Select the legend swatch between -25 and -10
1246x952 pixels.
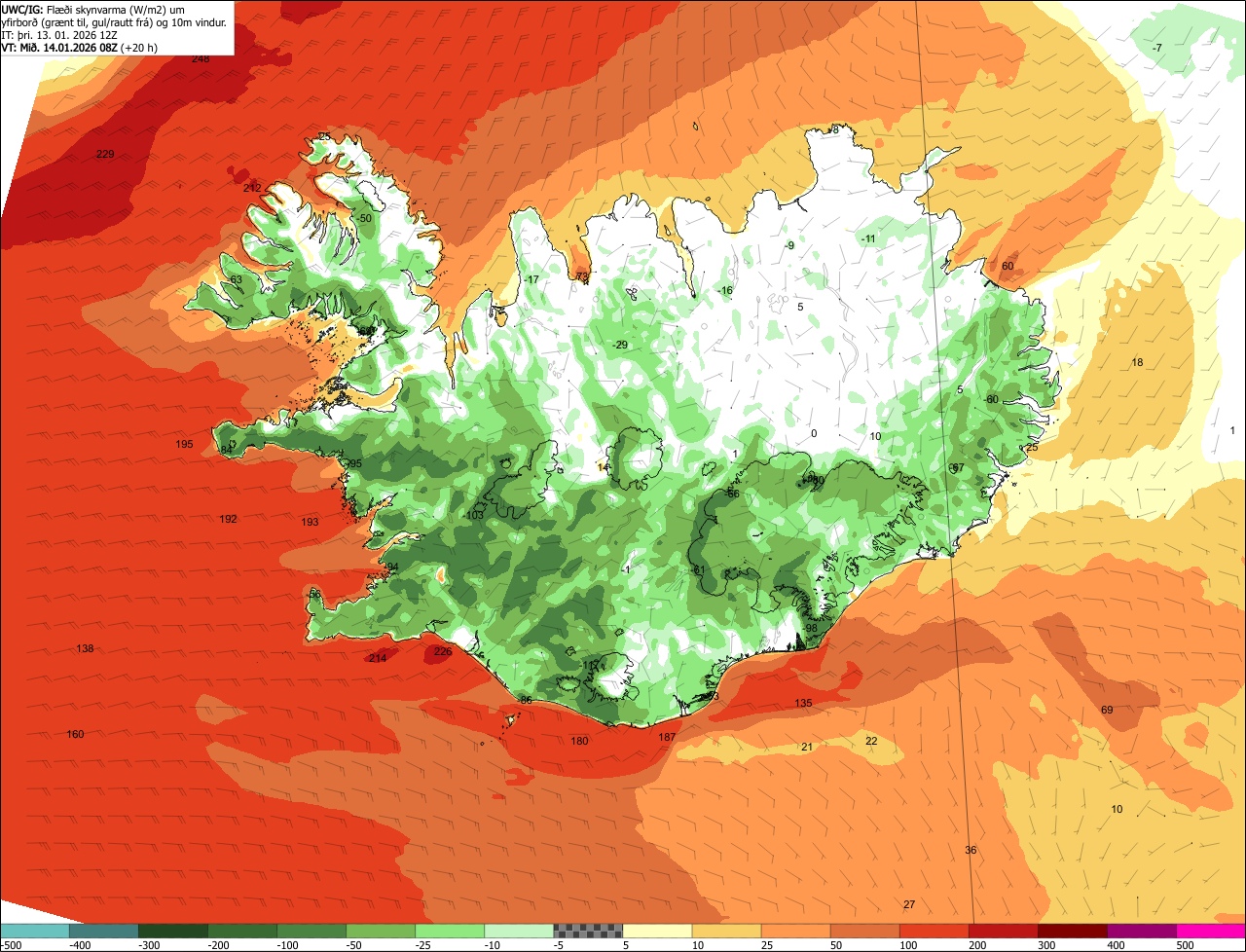coord(451,931)
